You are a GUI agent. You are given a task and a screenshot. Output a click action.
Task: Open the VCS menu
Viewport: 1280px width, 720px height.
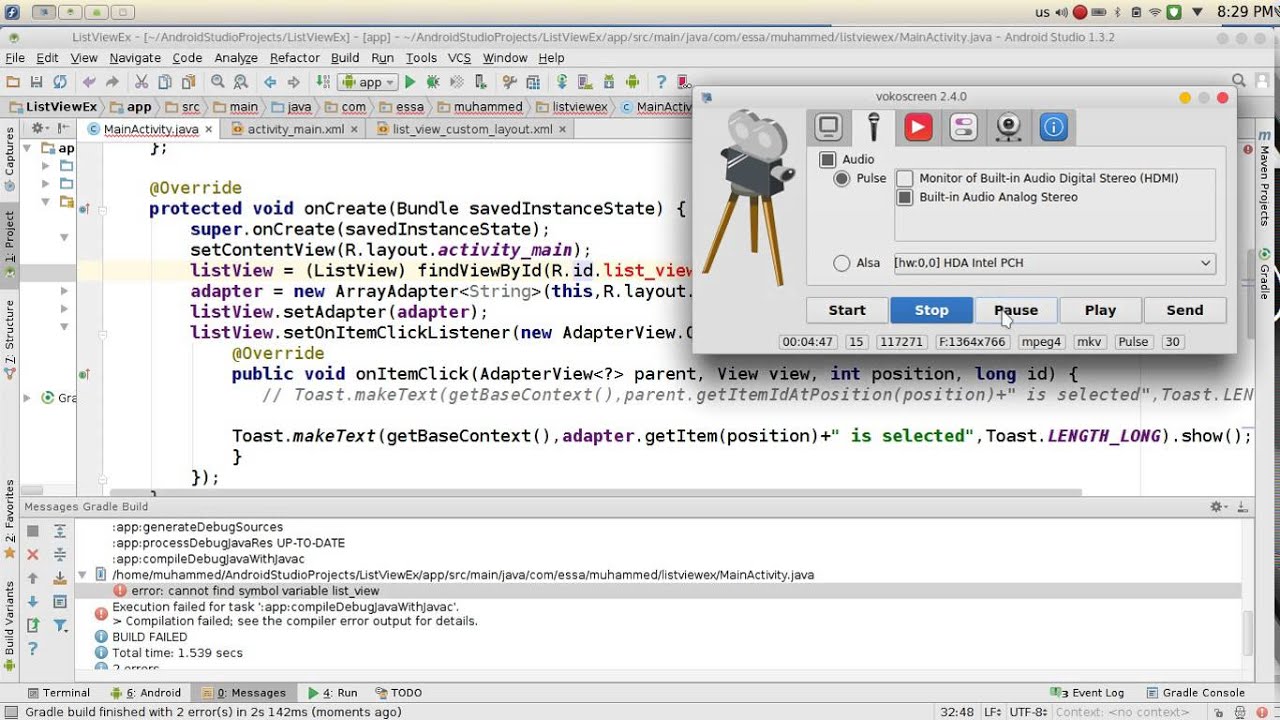pos(459,58)
